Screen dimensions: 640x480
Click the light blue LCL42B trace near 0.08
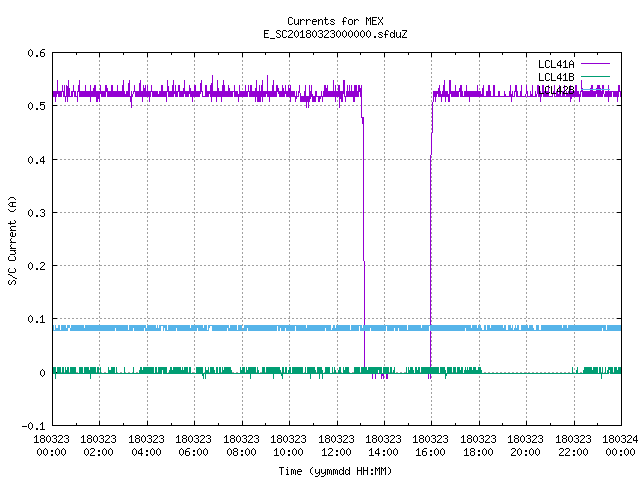[x=337, y=328]
